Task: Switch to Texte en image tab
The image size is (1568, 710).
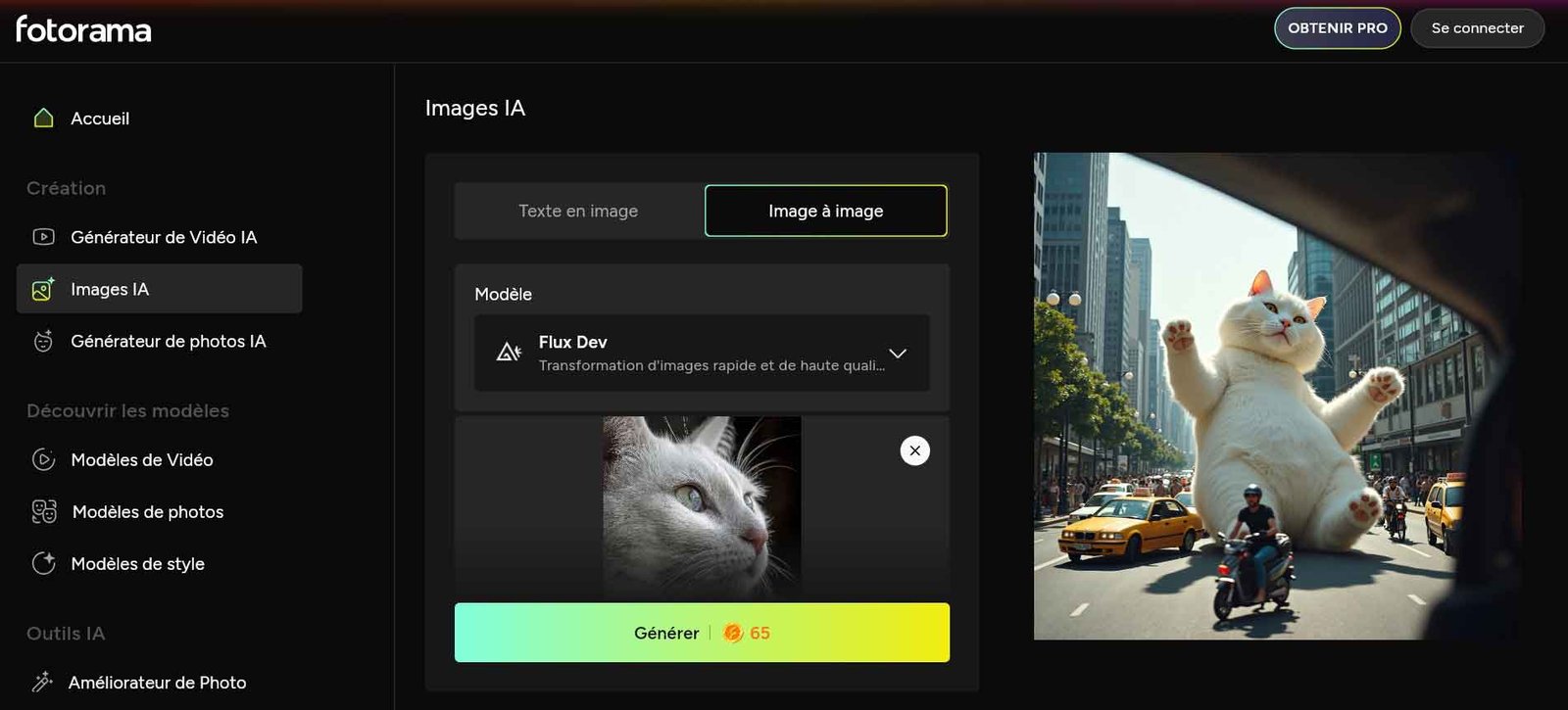Action: (578, 212)
